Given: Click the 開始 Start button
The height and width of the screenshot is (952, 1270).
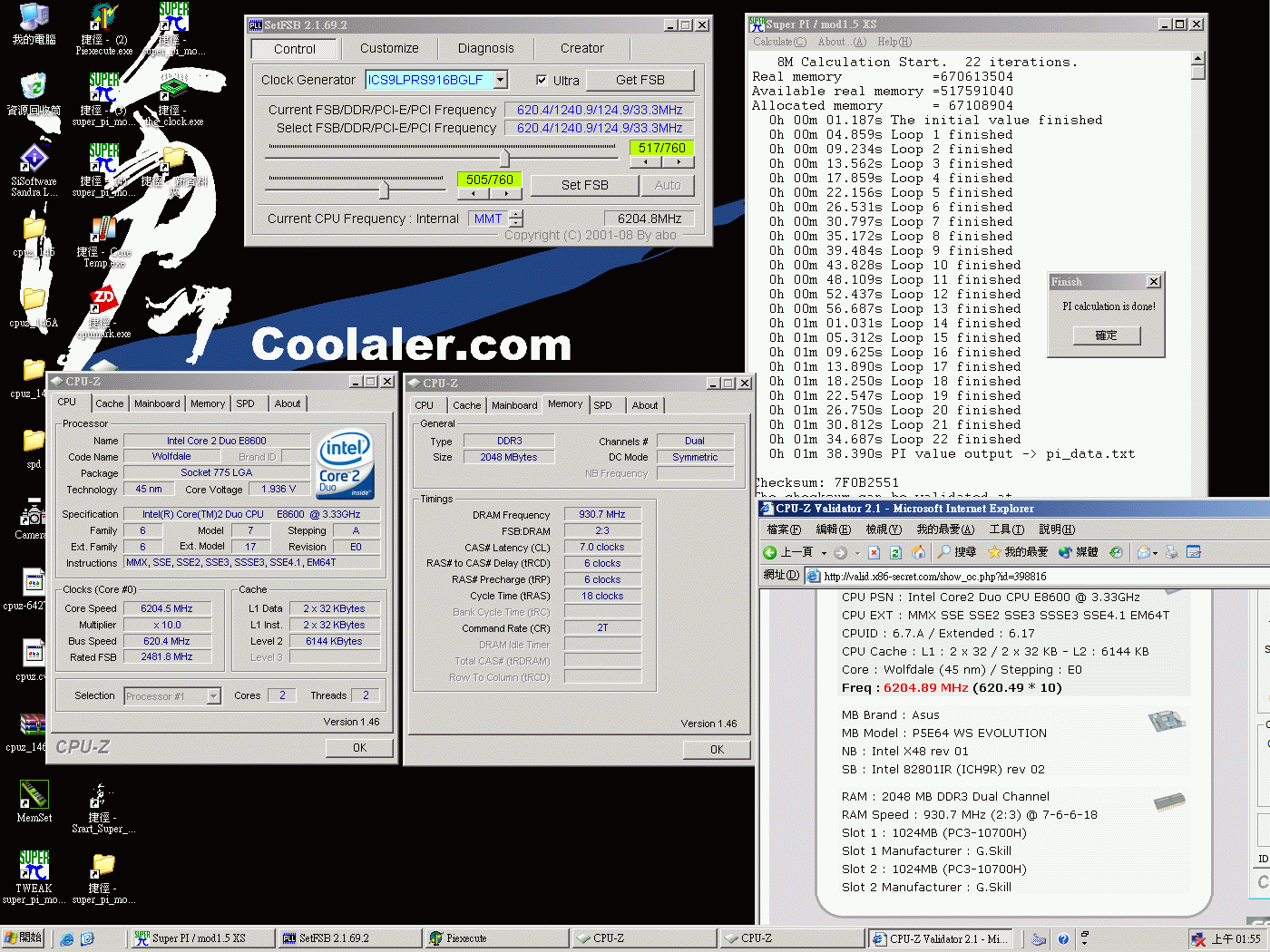Looking at the screenshot, I should pyautogui.click(x=24, y=938).
